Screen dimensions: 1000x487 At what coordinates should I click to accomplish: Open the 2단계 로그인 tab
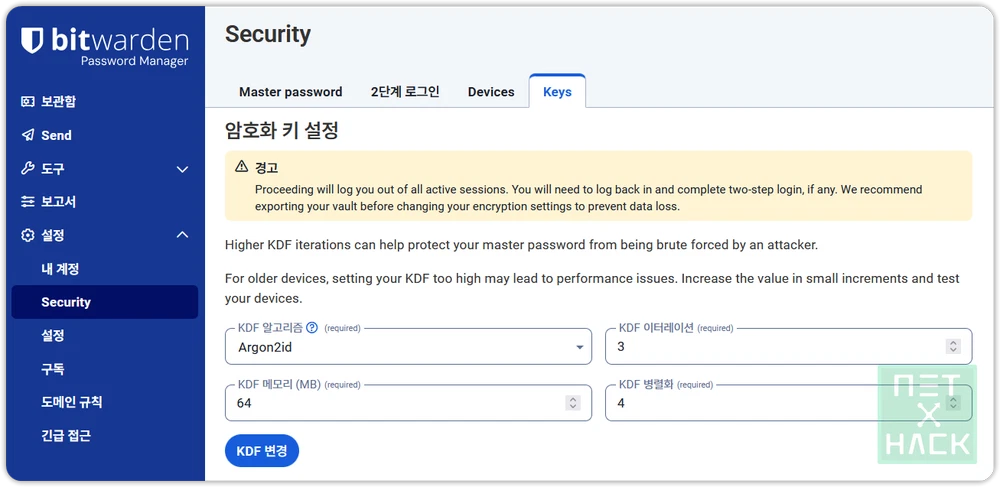[x=406, y=92]
